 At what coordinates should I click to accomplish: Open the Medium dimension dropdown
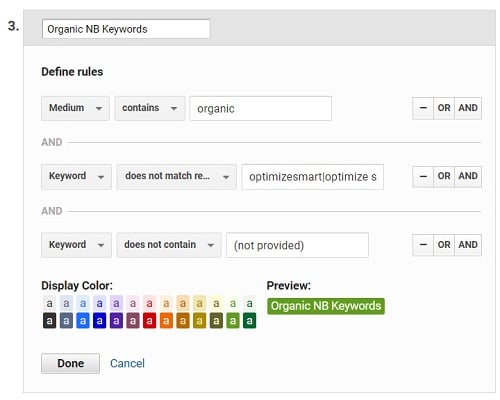click(x=75, y=108)
